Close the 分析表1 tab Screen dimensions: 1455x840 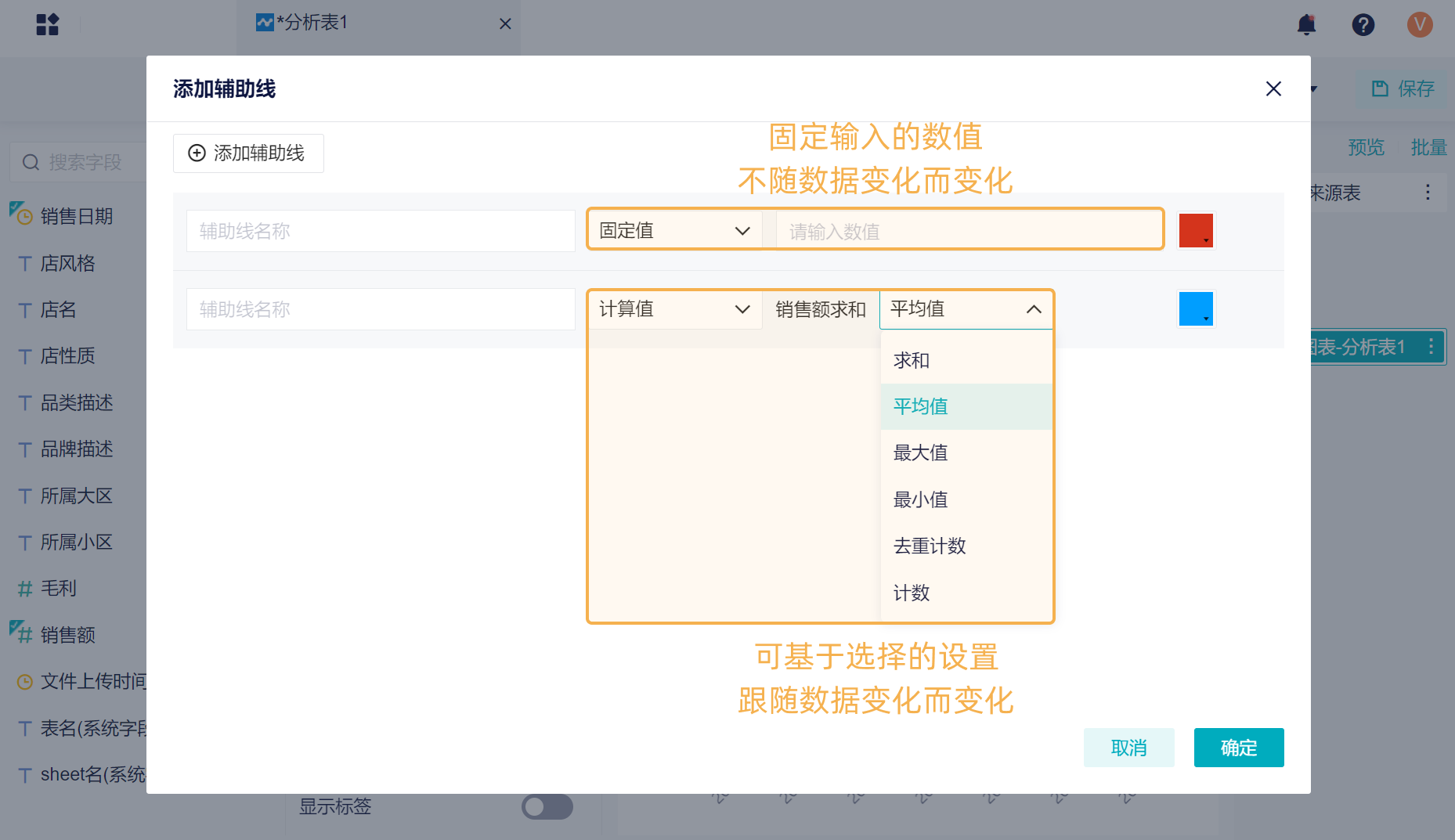click(x=505, y=23)
